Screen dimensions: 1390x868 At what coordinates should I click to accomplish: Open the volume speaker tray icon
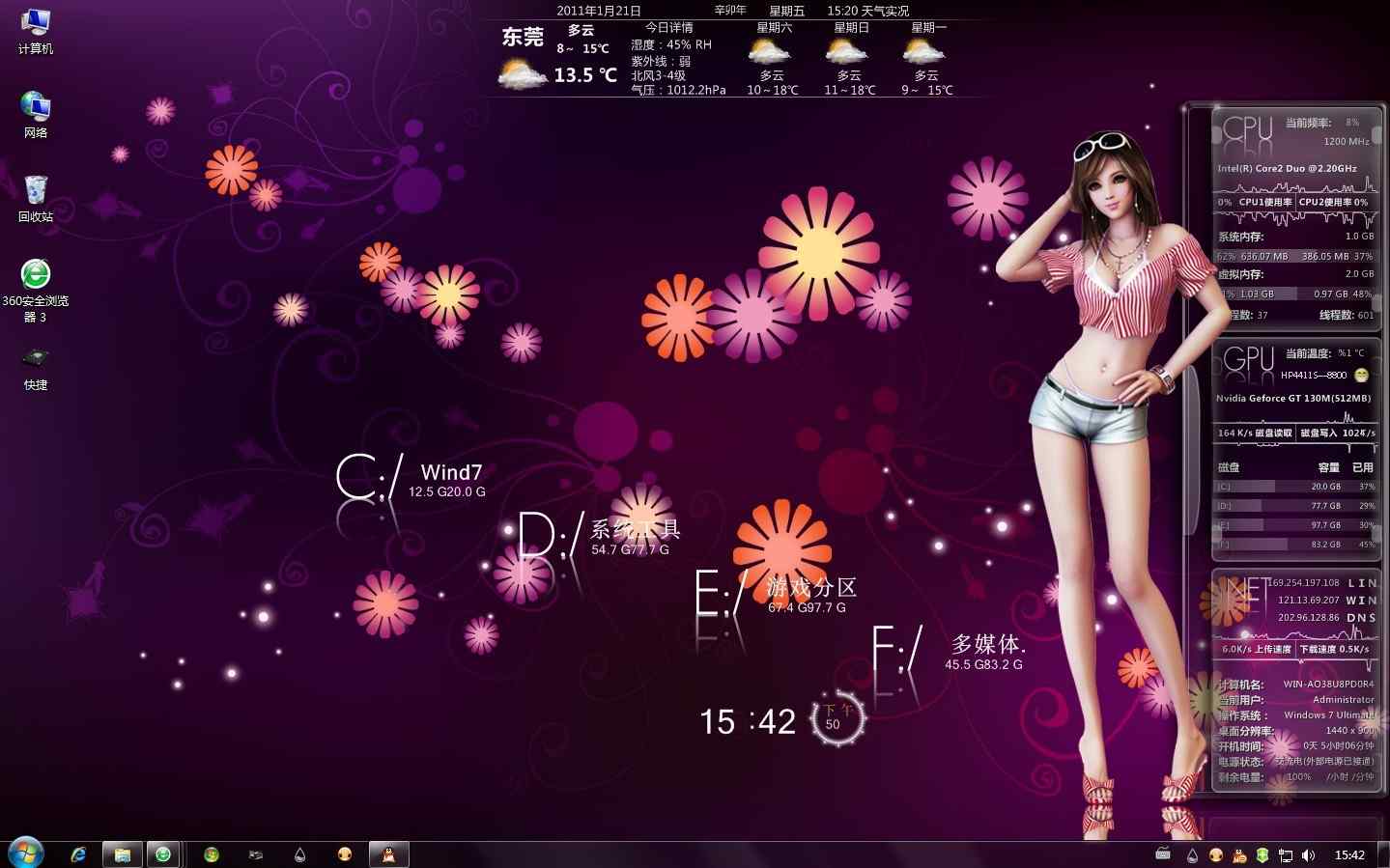tap(1309, 855)
